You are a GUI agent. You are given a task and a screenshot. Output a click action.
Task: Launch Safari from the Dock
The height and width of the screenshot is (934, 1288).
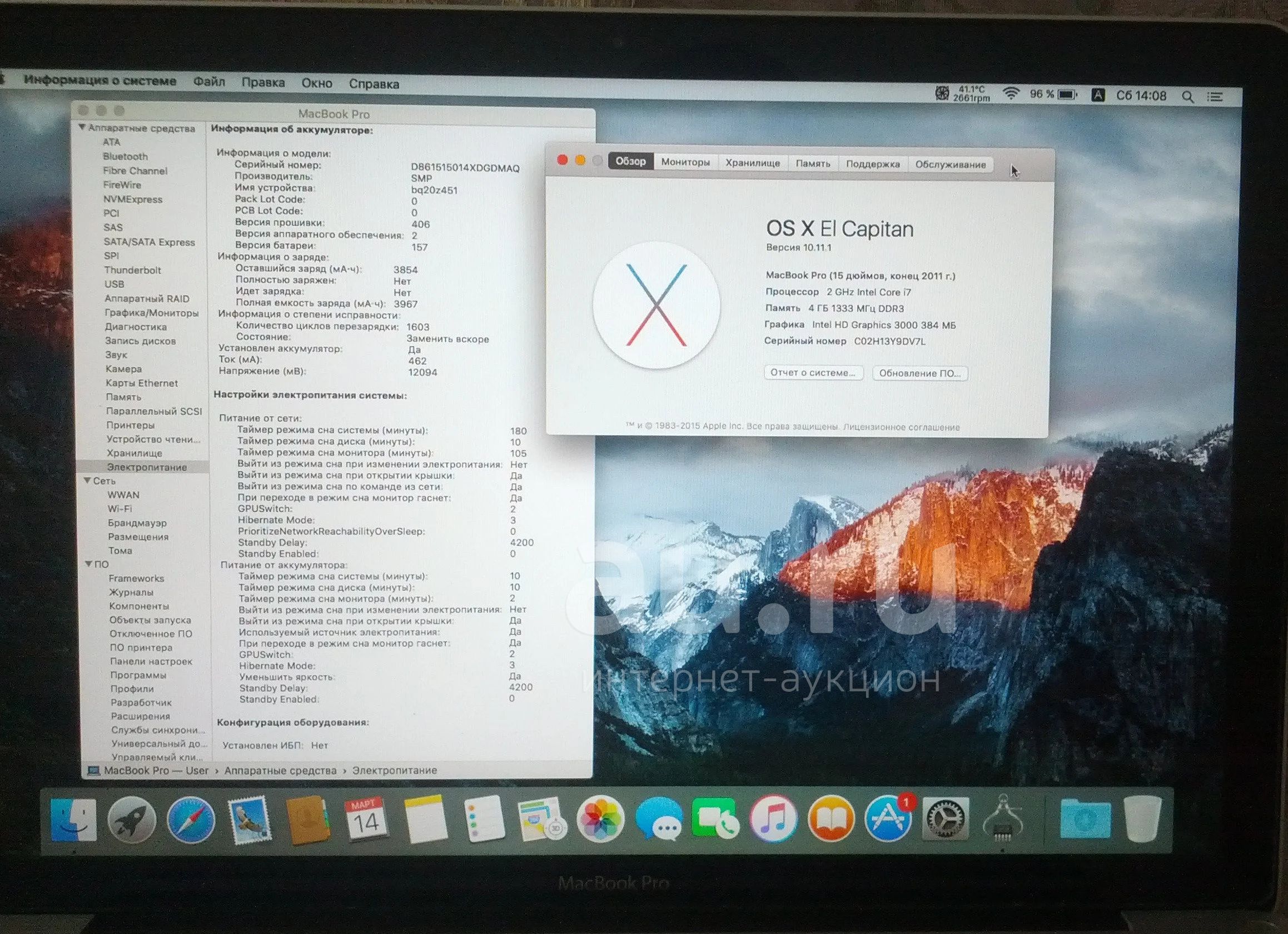pos(191,820)
